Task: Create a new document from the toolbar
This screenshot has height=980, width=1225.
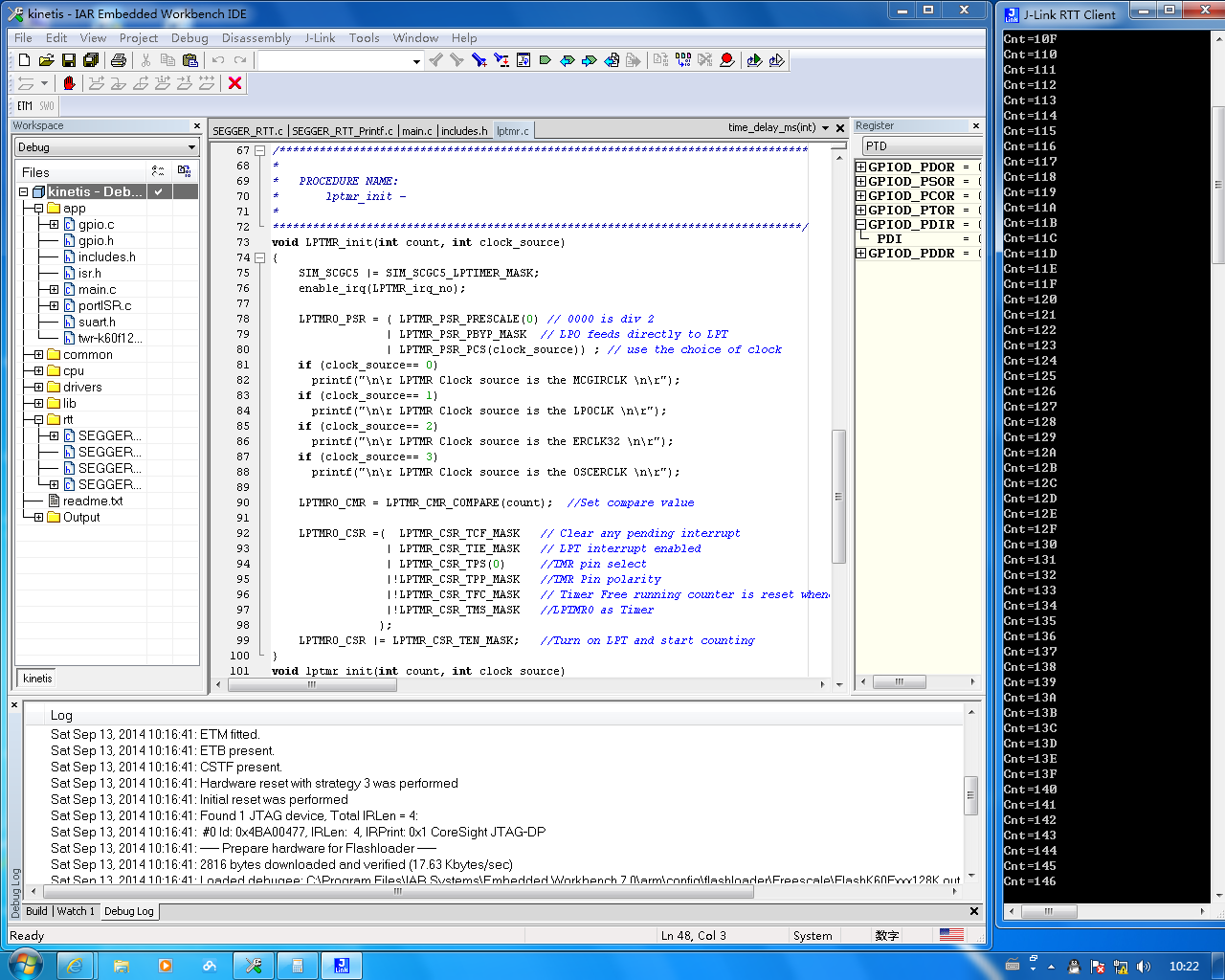Action: pos(24,60)
